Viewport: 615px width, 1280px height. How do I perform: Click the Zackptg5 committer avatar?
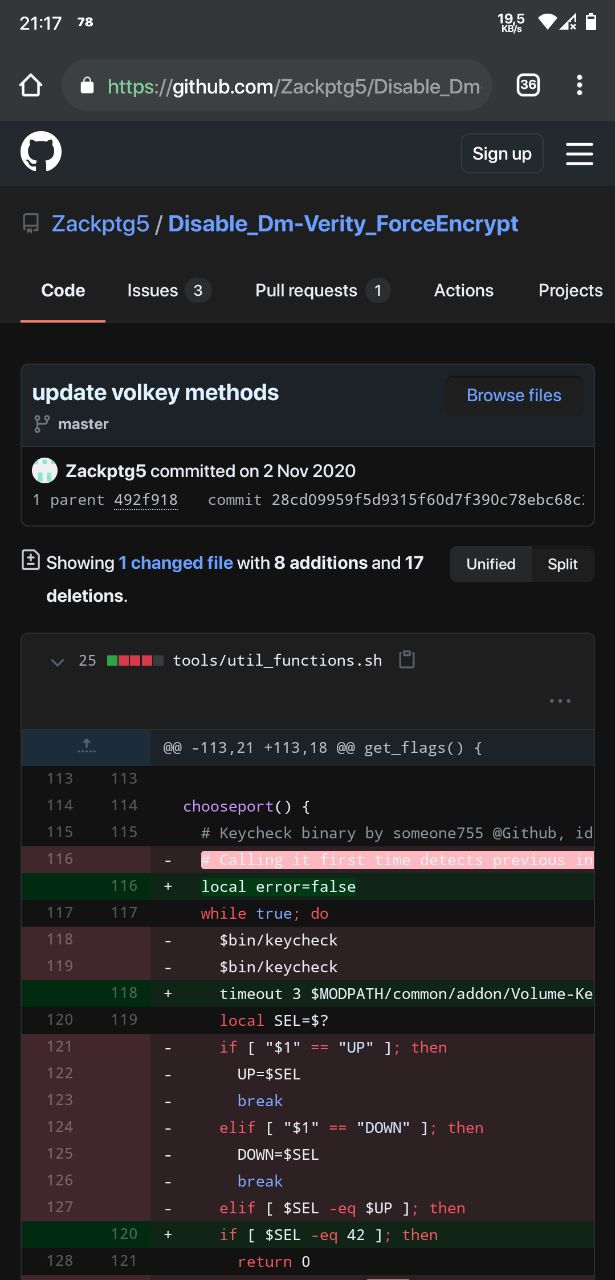pyautogui.click(x=45, y=471)
